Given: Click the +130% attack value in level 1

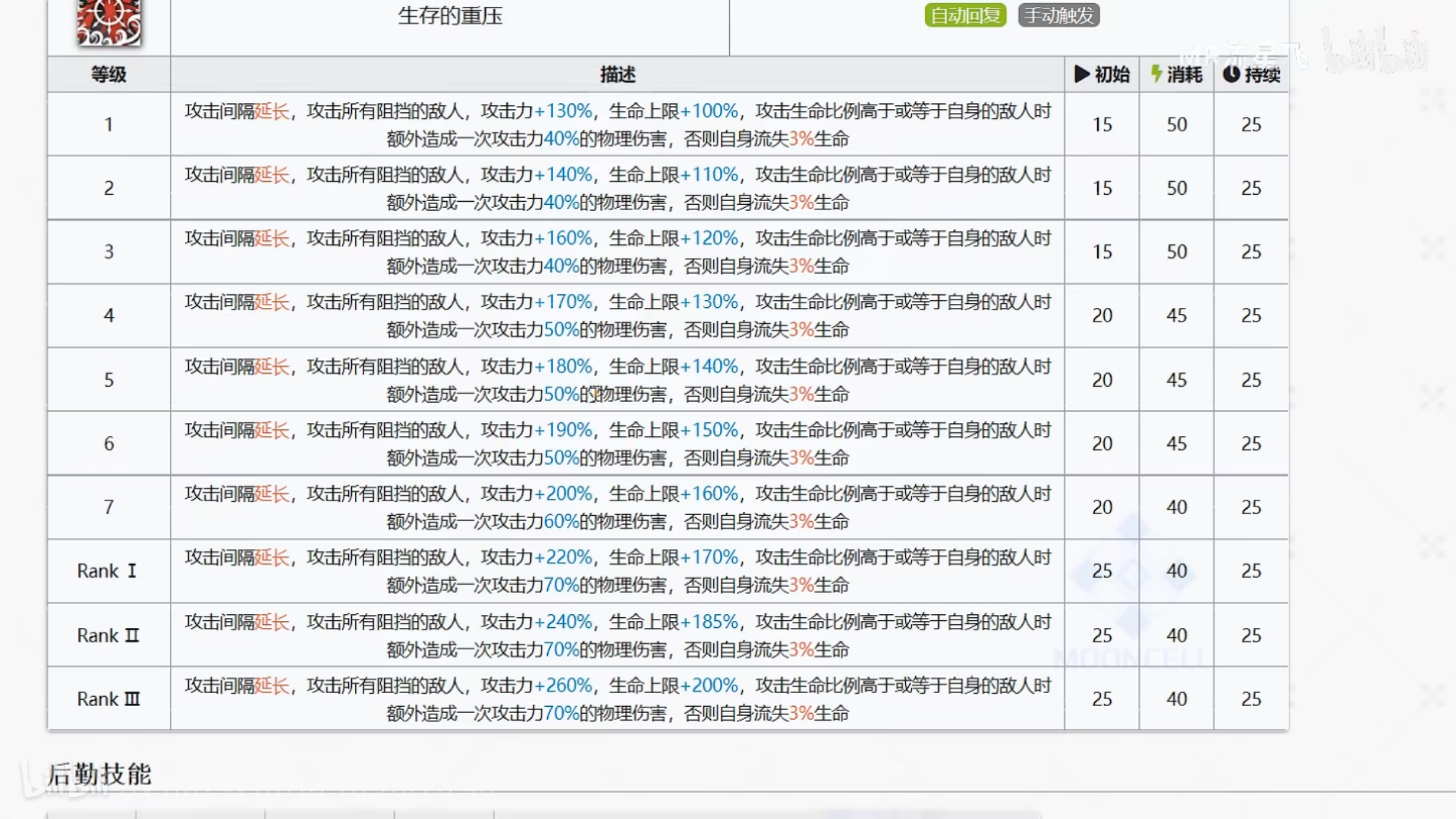Looking at the screenshot, I should click(563, 111).
